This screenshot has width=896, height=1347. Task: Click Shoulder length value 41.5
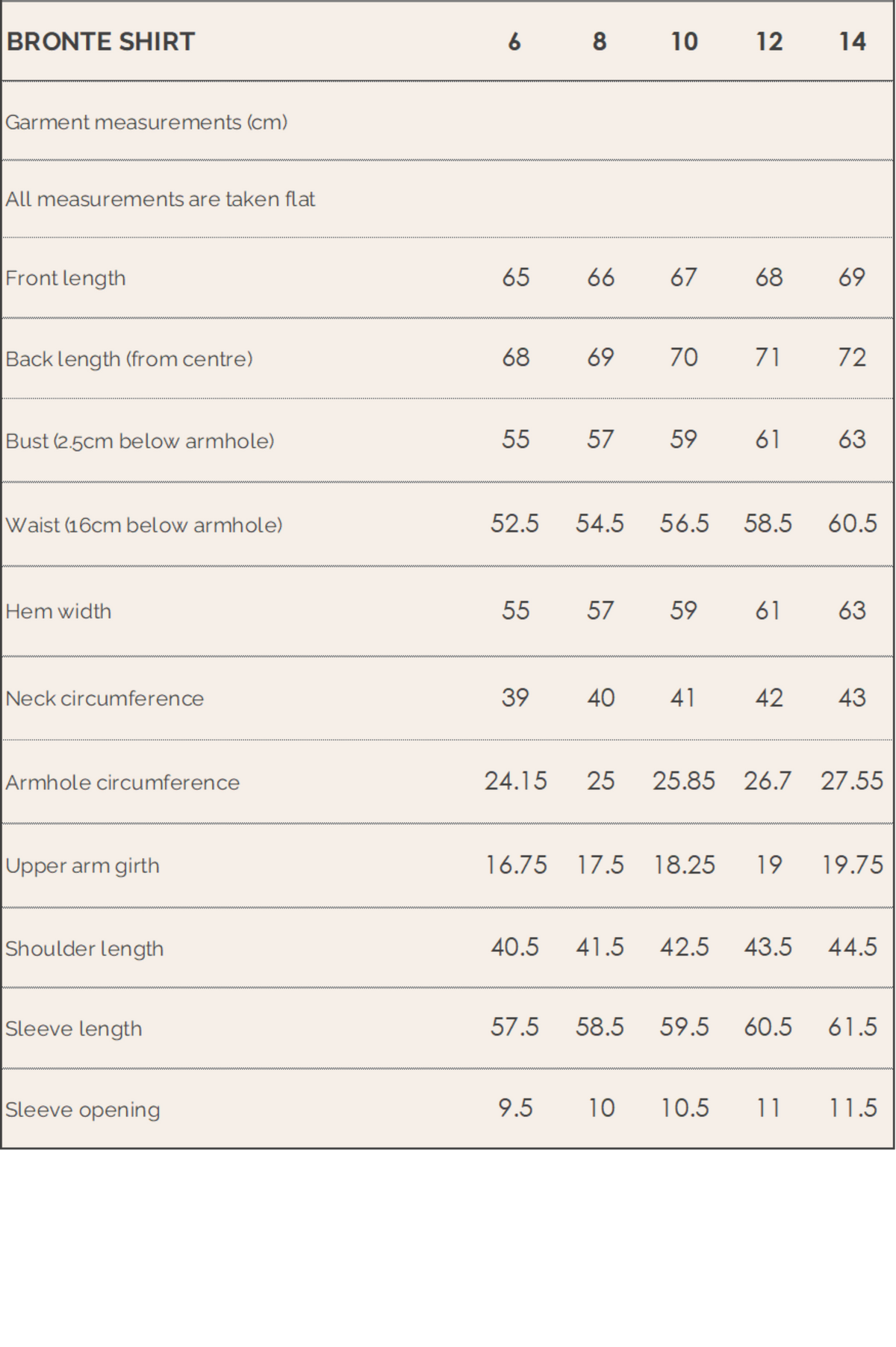600,947
